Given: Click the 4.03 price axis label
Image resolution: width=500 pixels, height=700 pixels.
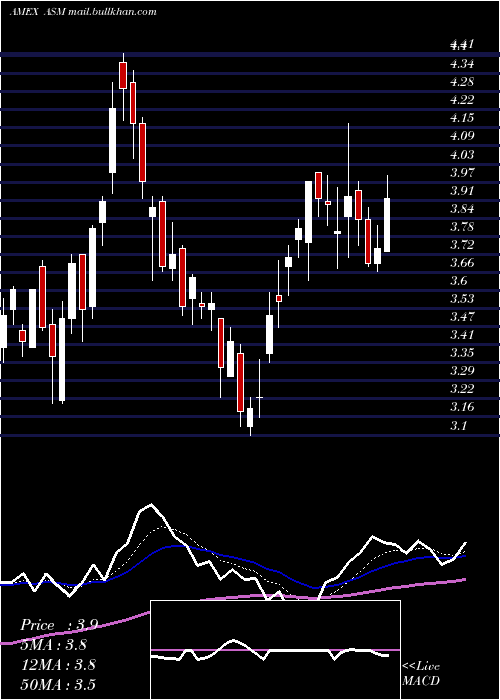Looking at the screenshot, I should (462, 154).
